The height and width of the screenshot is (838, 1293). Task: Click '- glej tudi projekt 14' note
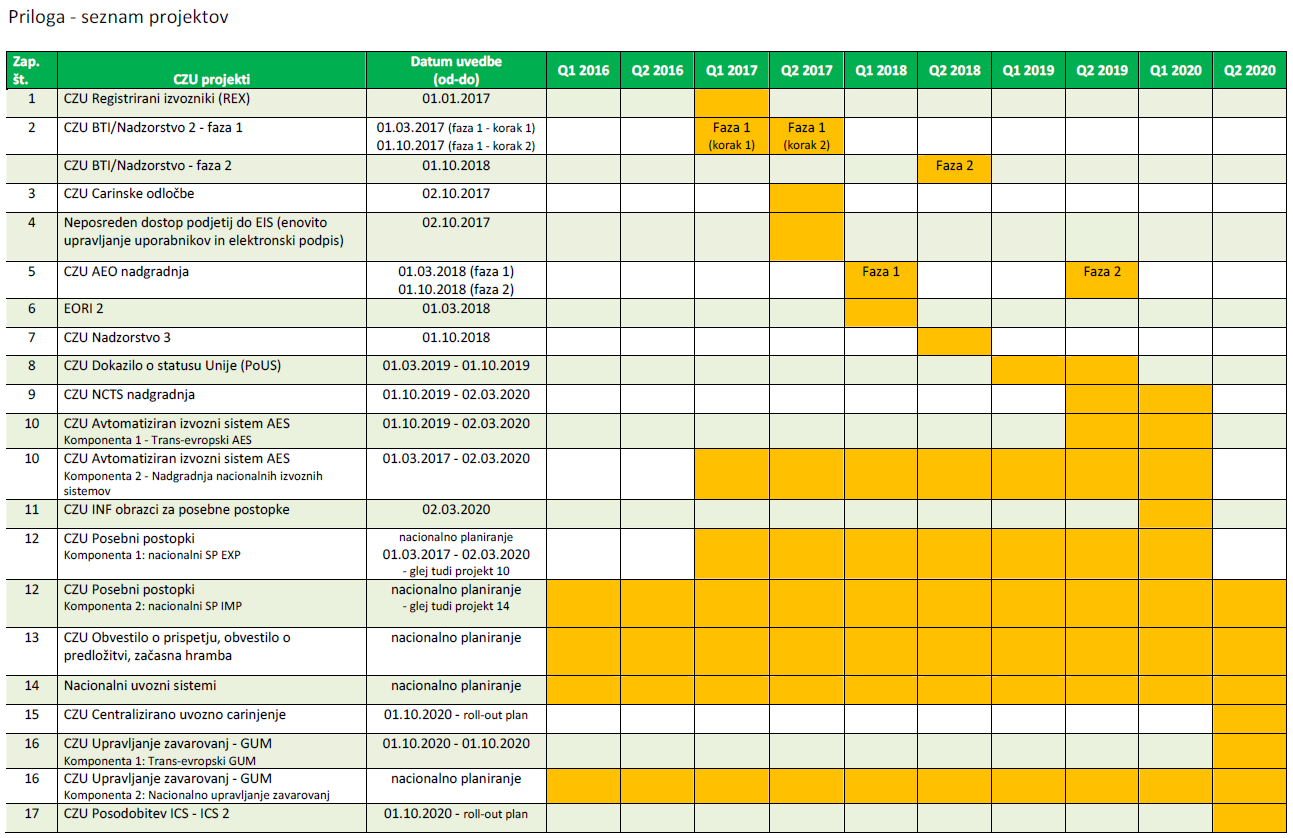pos(456,606)
